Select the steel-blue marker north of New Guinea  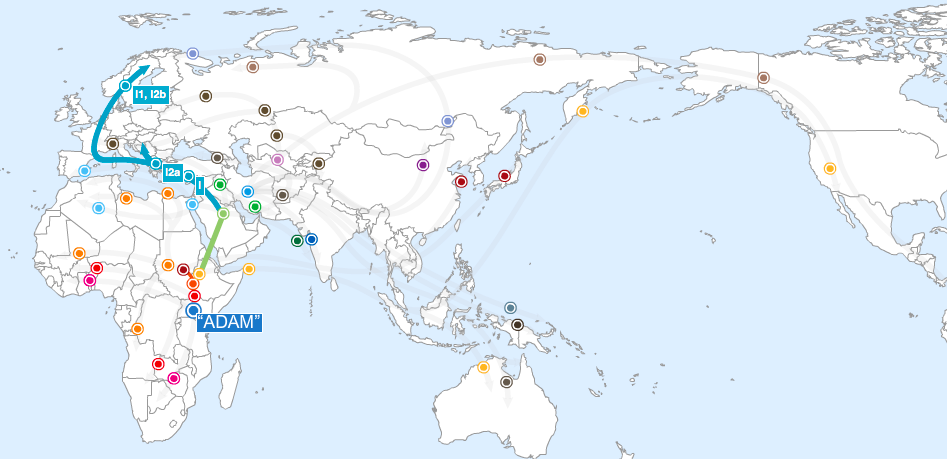510,308
